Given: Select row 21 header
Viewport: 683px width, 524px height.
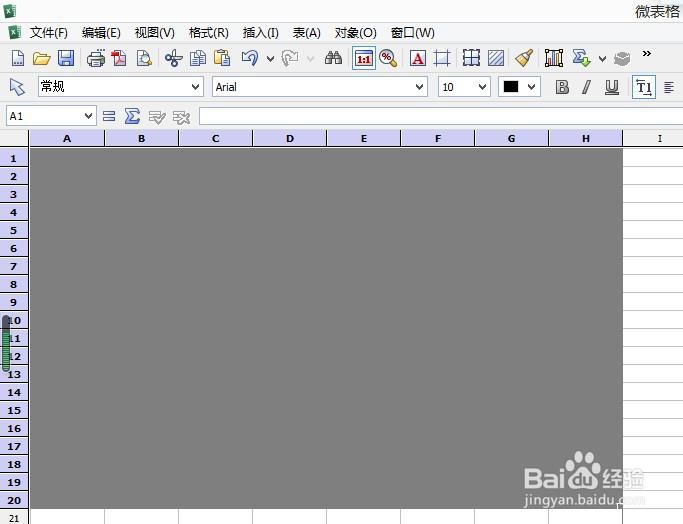Looking at the screenshot, I should pos(14,518).
